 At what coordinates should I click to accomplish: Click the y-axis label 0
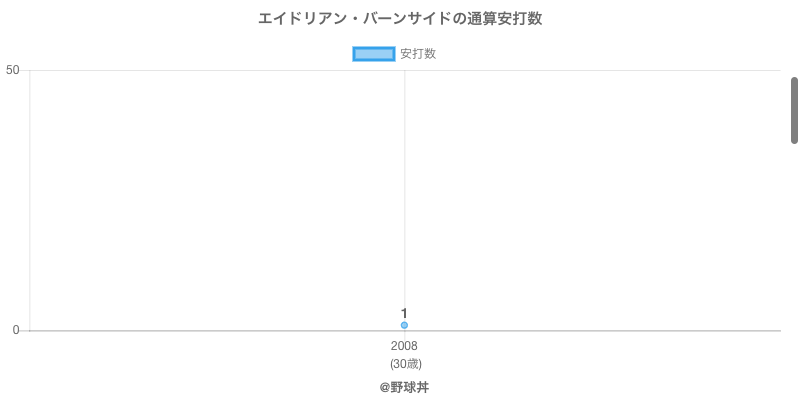pyautogui.click(x=16, y=331)
